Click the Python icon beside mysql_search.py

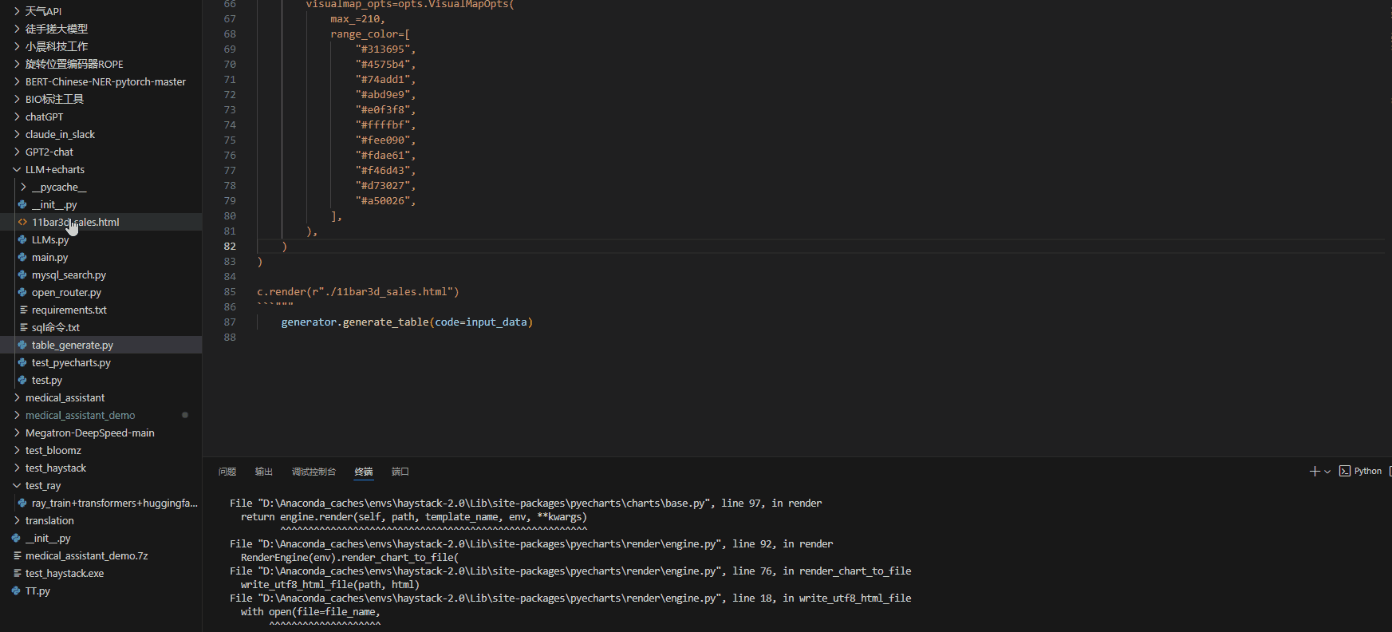pos(23,275)
